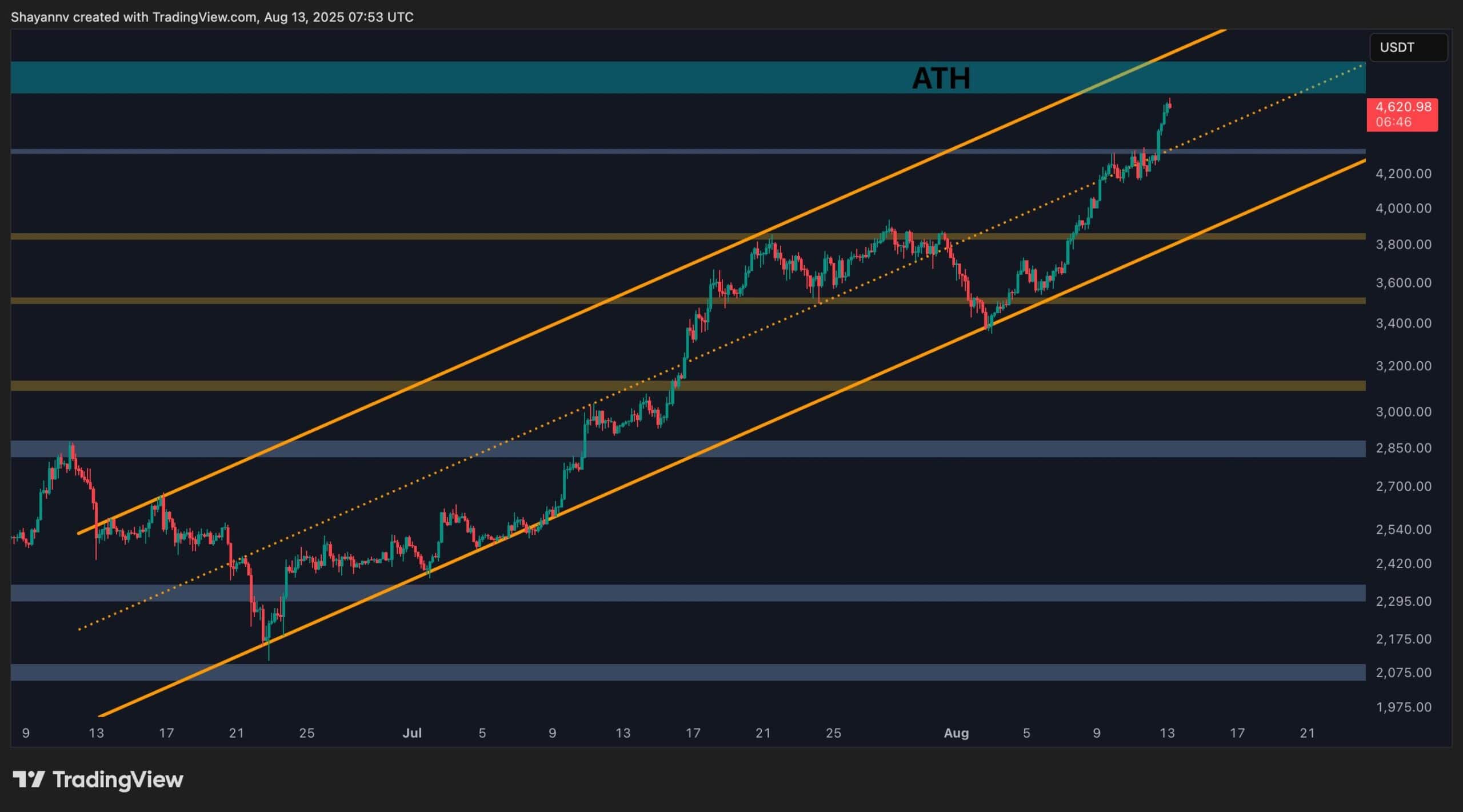Click the 3,000.00 price axis label
Viewport: 1463px width, 812px height.
point(1403,412)
